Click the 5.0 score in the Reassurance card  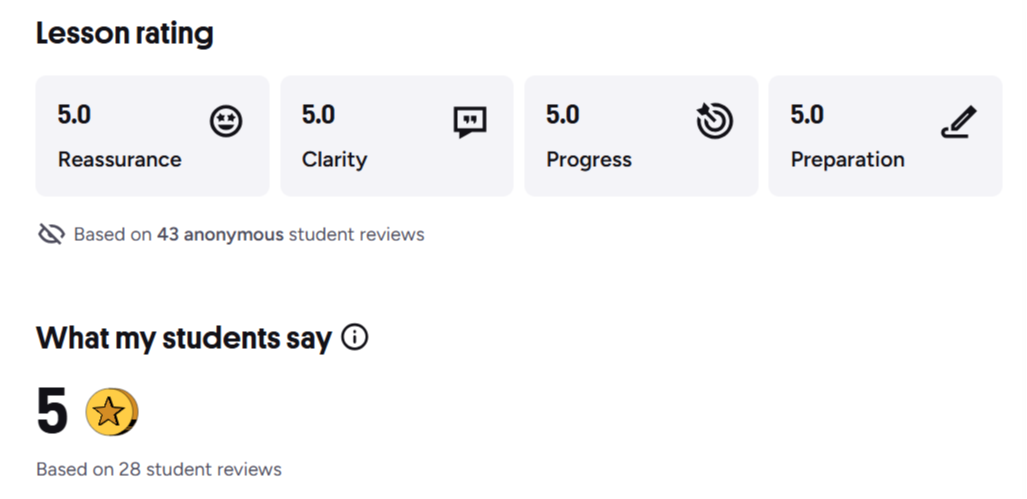(74, 115)
